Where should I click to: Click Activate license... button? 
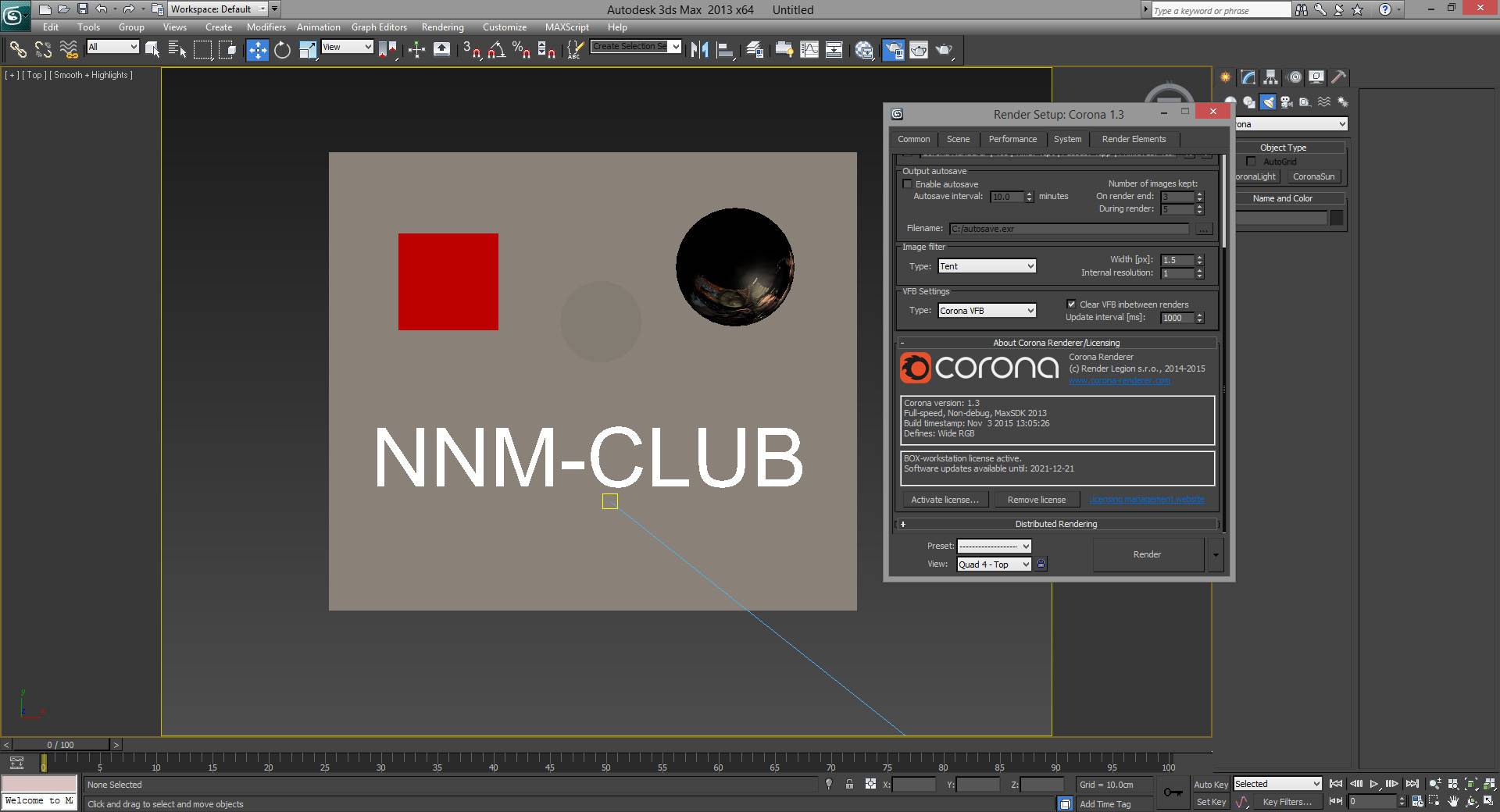945,500
